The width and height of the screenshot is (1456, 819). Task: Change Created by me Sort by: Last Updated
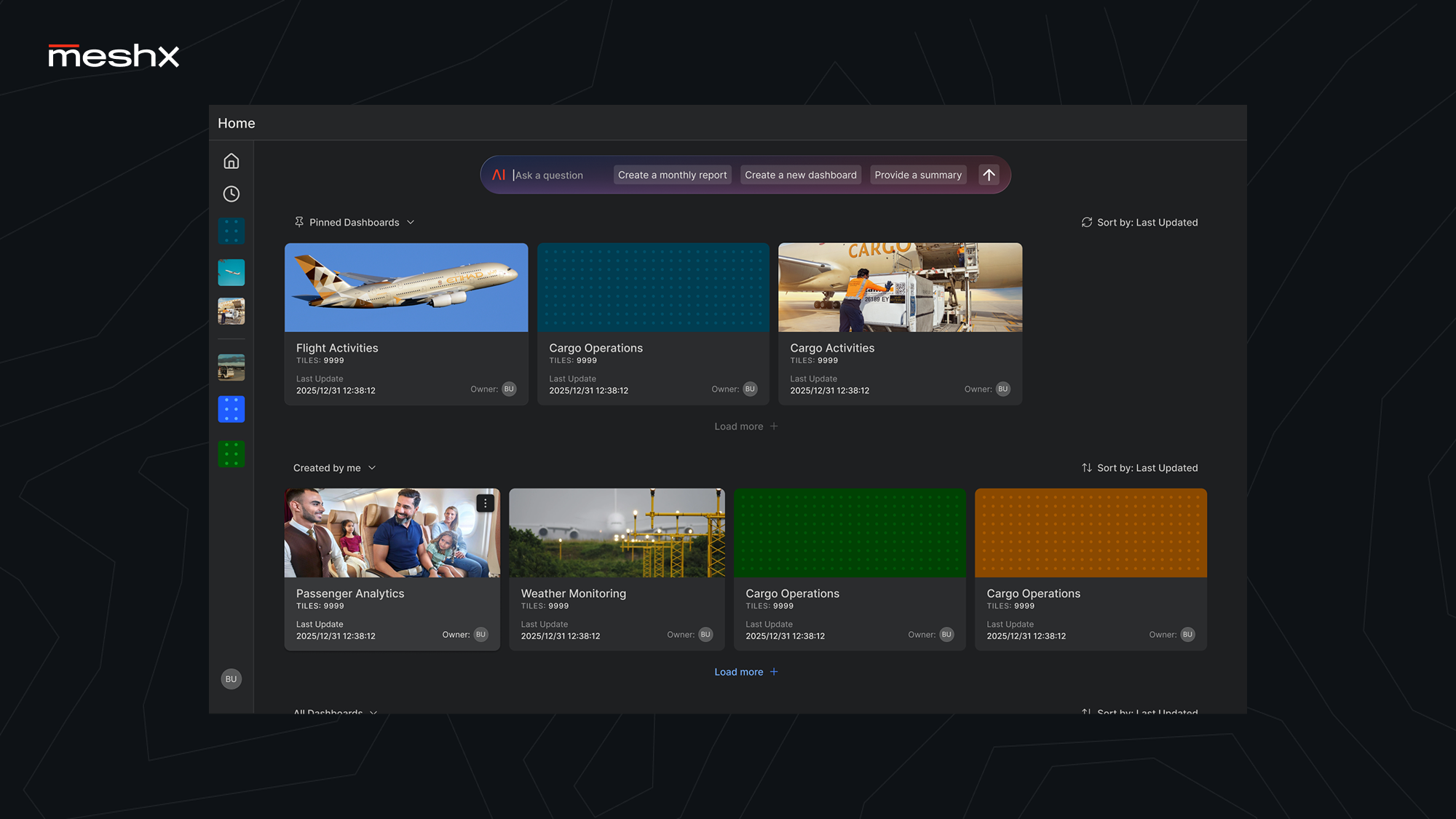point(1147,468)
